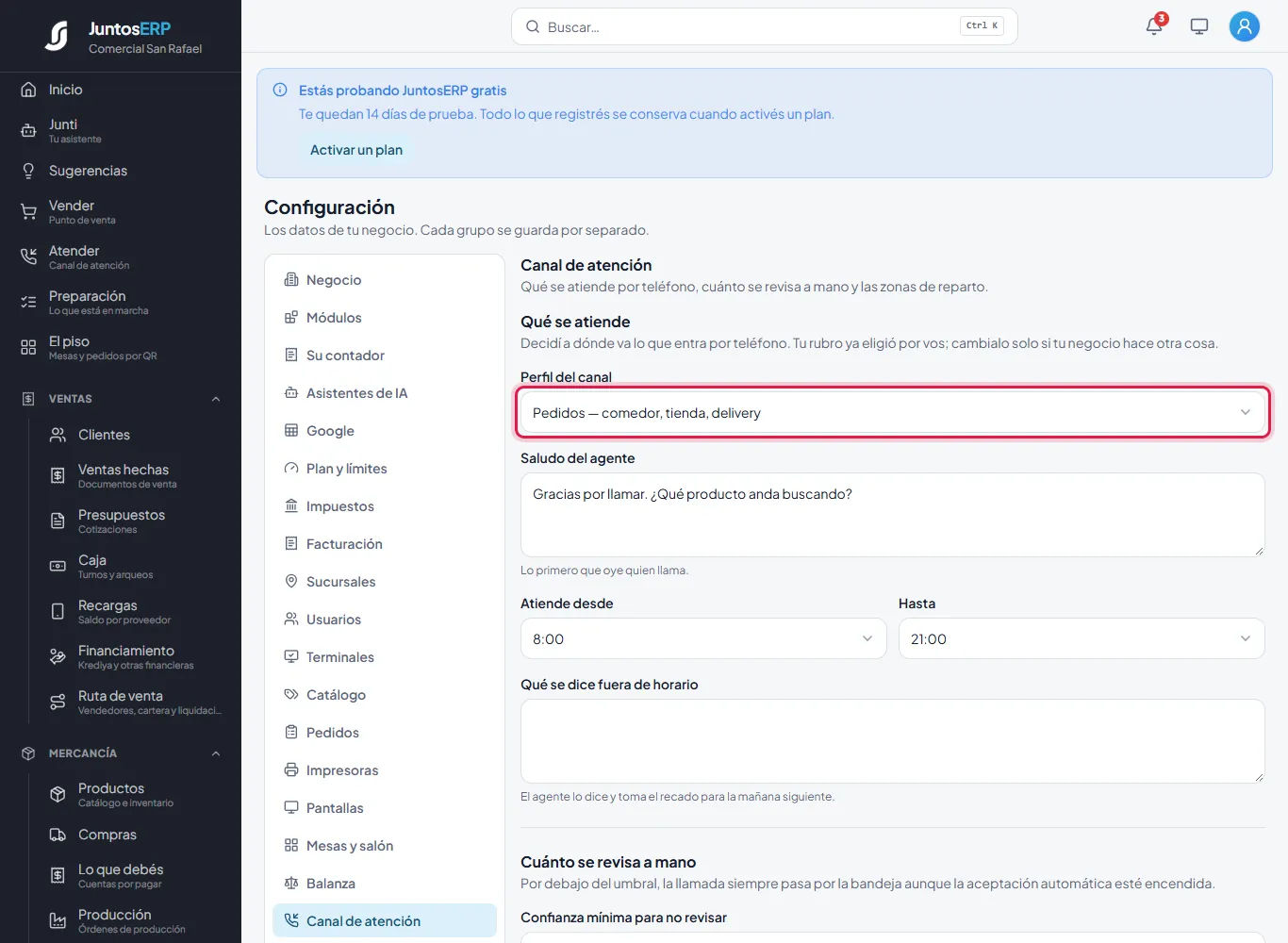Screen dimensions: 1288x943
Task: Click the Sugerencias lightbulb icon
Action: (x=28, y=171)
